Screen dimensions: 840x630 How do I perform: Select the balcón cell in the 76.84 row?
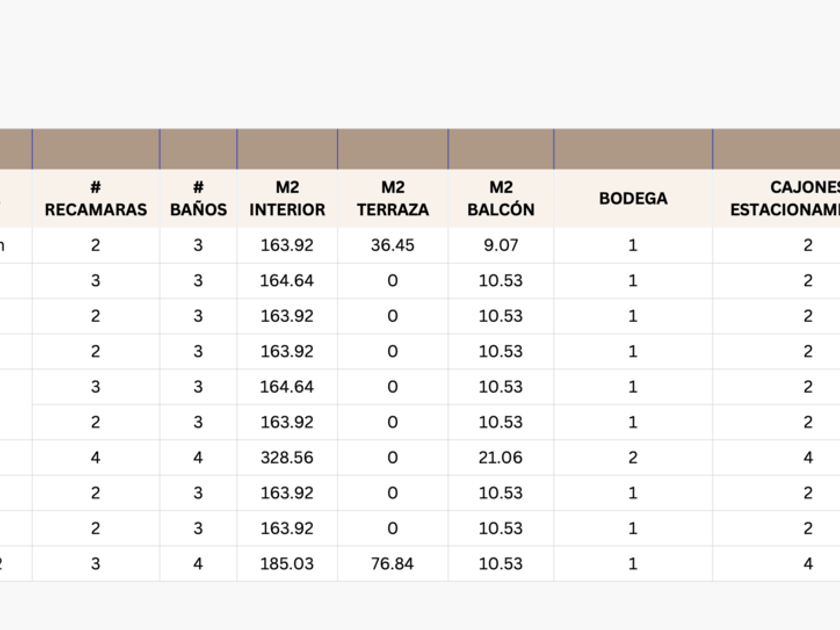[500, 564]
